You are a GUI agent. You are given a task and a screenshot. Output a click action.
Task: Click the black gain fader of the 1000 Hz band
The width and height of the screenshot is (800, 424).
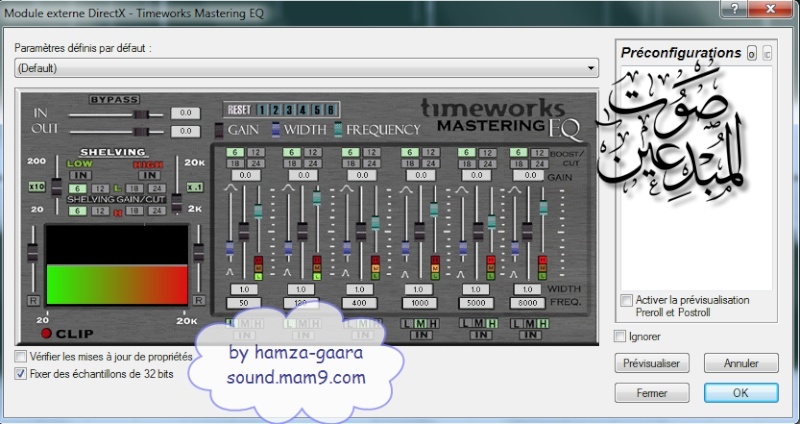pyautogui.click(x=419, y=231)
